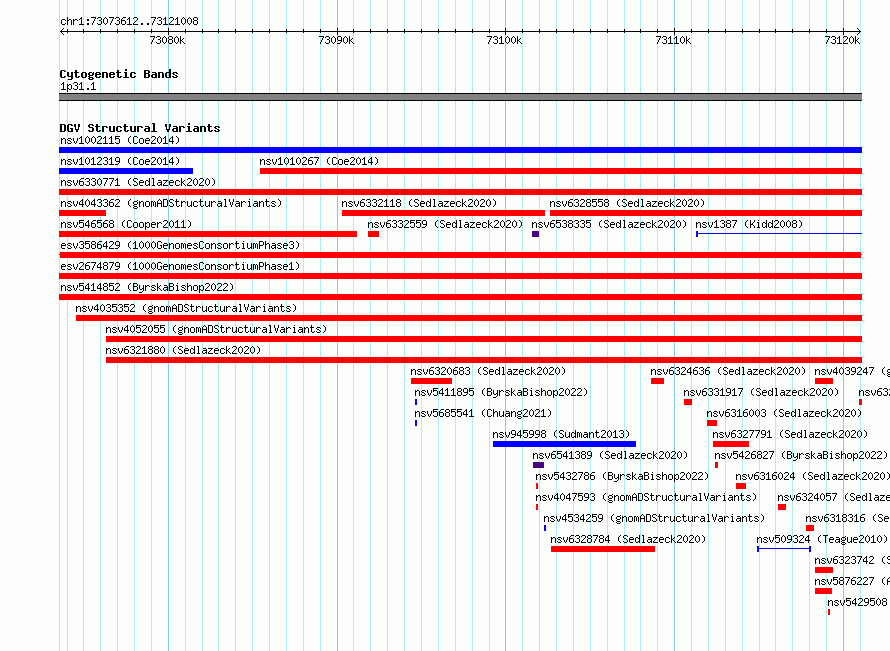Image resolution: width=890 pixels, height=651 pixels.
Task: Open nsv1387 (Kidd2008) variant
Action: click(x=749, y=224)
